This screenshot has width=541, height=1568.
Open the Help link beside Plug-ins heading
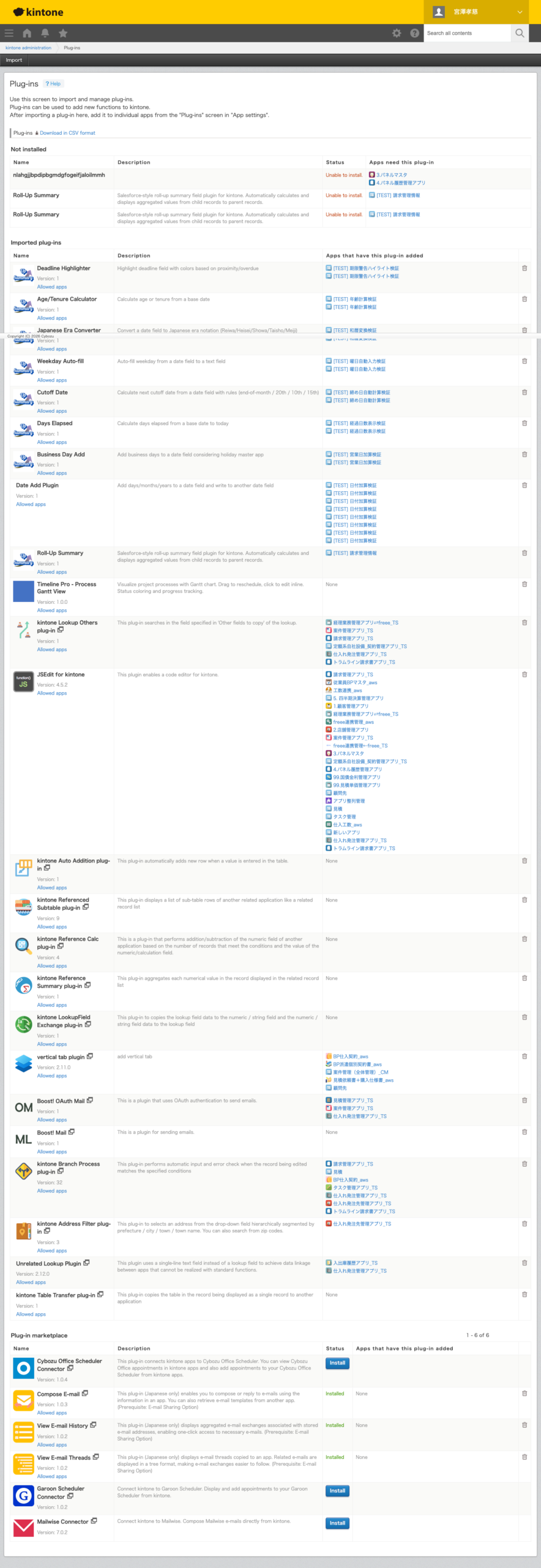point(53,84)
